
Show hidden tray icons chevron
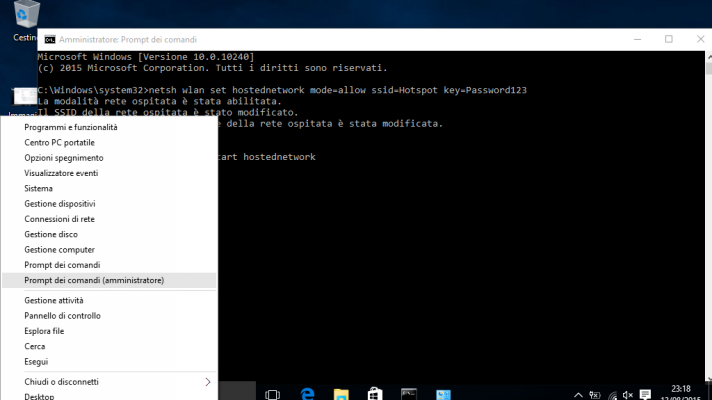[578, 395]
